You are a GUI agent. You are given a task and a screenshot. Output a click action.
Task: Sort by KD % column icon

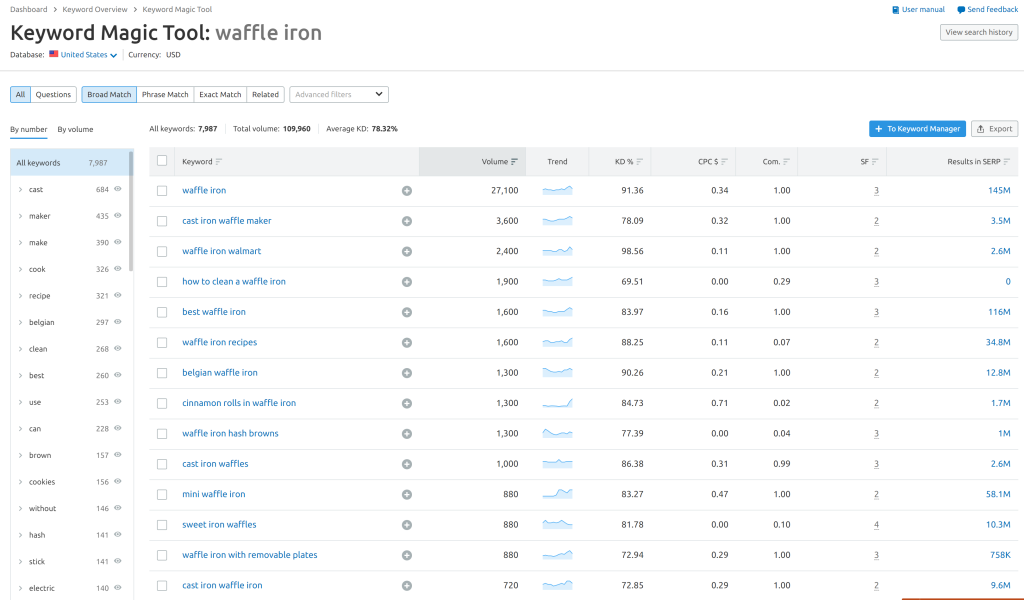point(640,161)
